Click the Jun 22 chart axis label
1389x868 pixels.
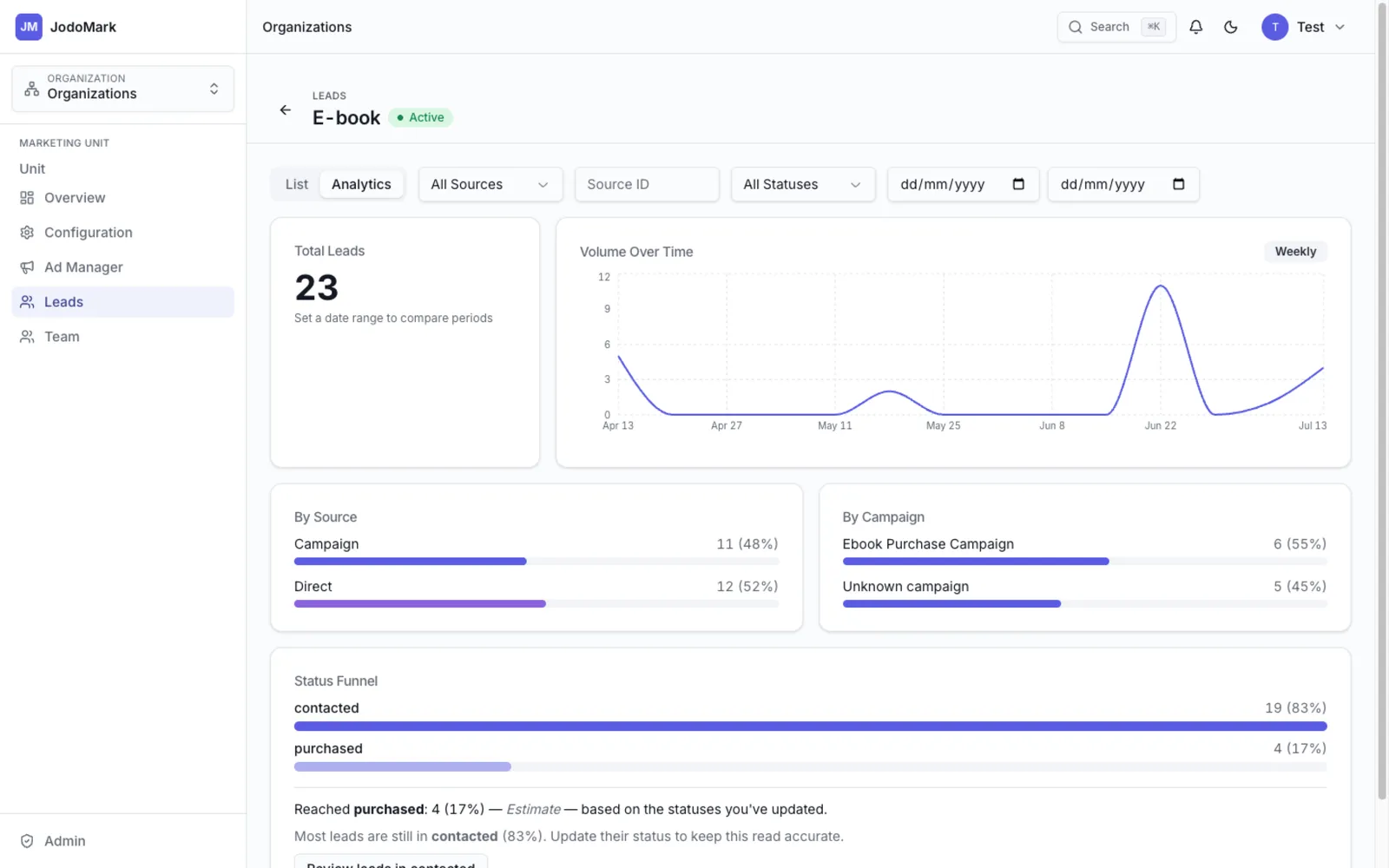coord(1160,425)
